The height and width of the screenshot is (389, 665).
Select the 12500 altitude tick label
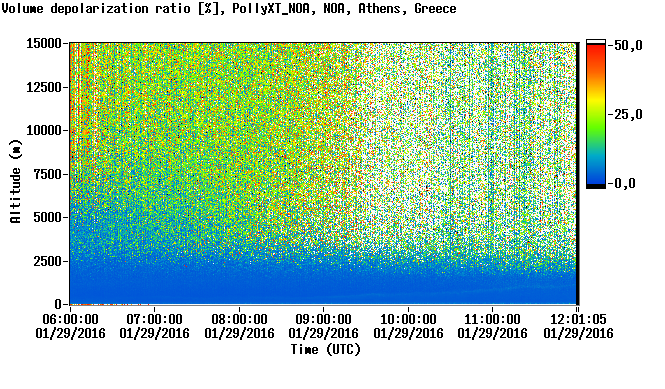pyautogui.click(x=44, y=87)
